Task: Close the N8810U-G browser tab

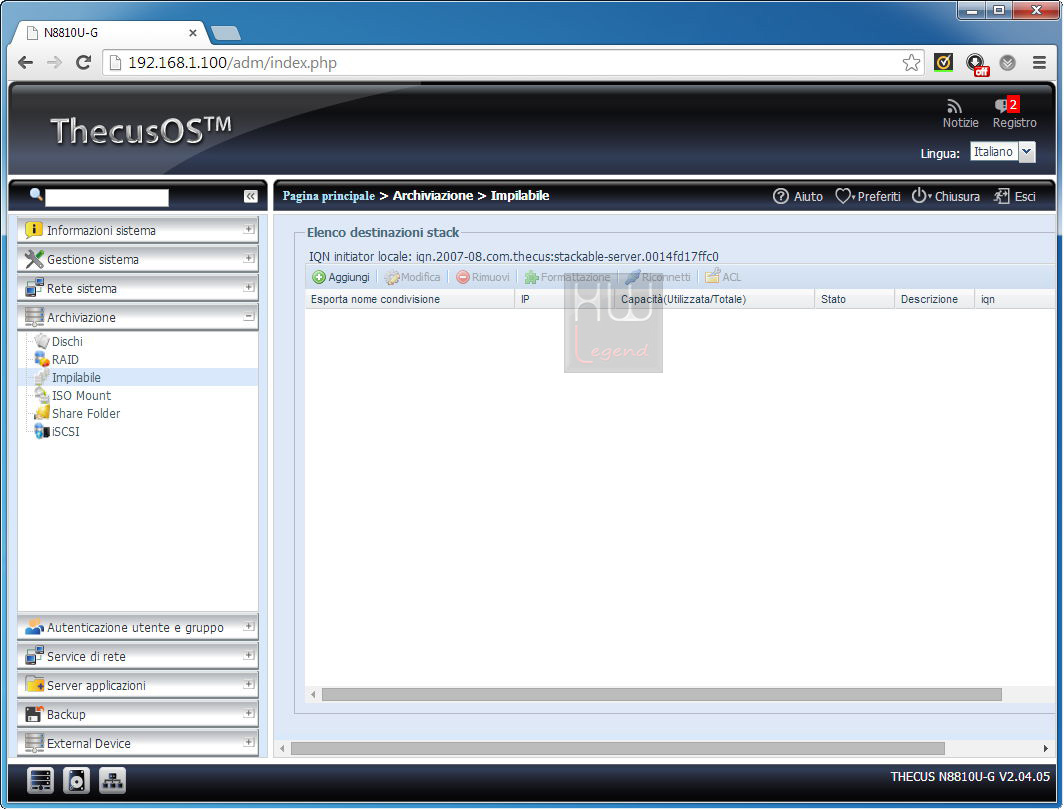Action: (193, 33)
